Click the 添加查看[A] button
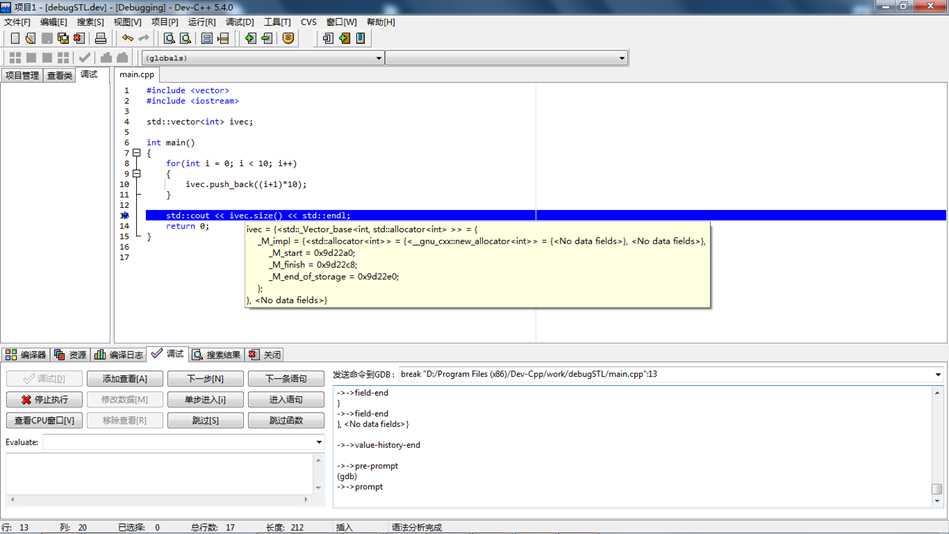 pos(125,379)
